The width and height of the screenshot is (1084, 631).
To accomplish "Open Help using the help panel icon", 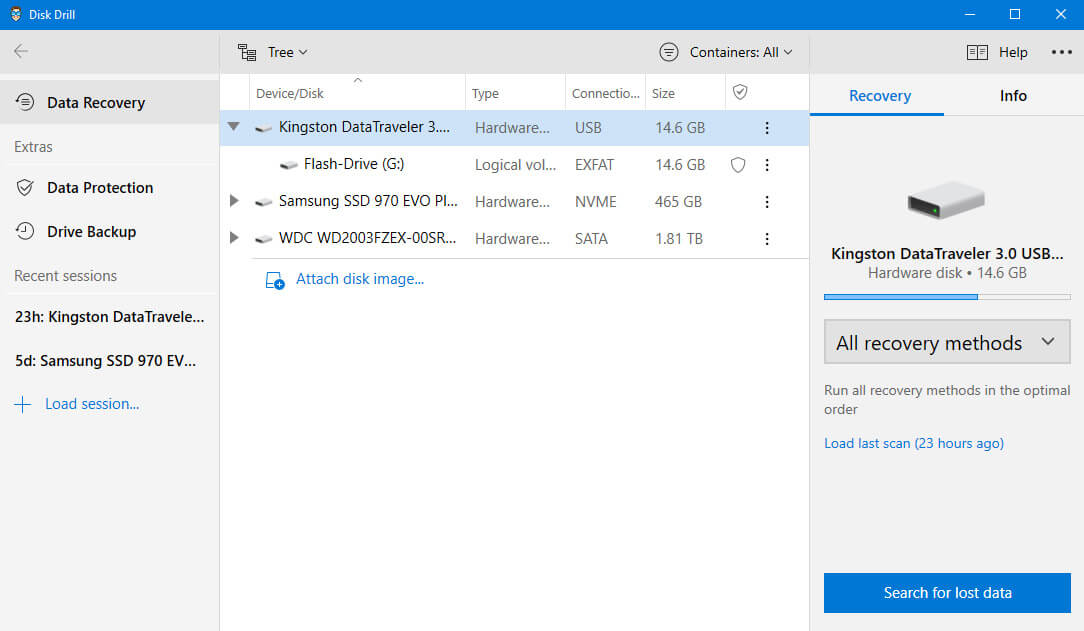I will [x=977, y=51].
